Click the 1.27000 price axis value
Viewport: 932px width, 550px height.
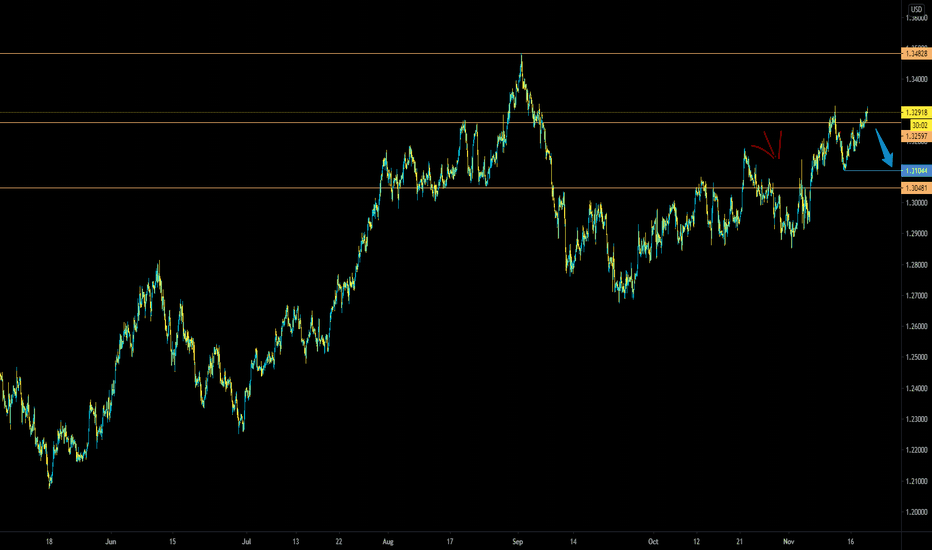click(917, 296)
